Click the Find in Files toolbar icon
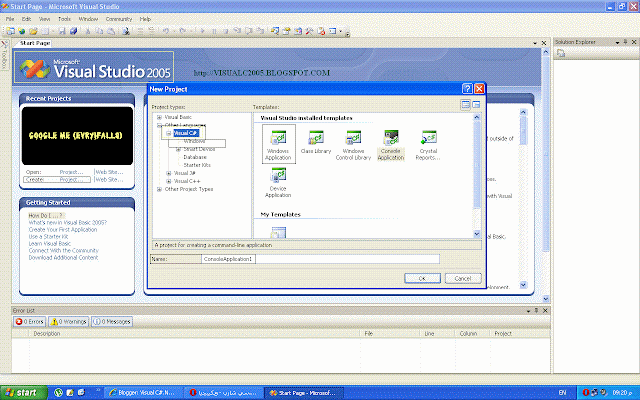 126,31
